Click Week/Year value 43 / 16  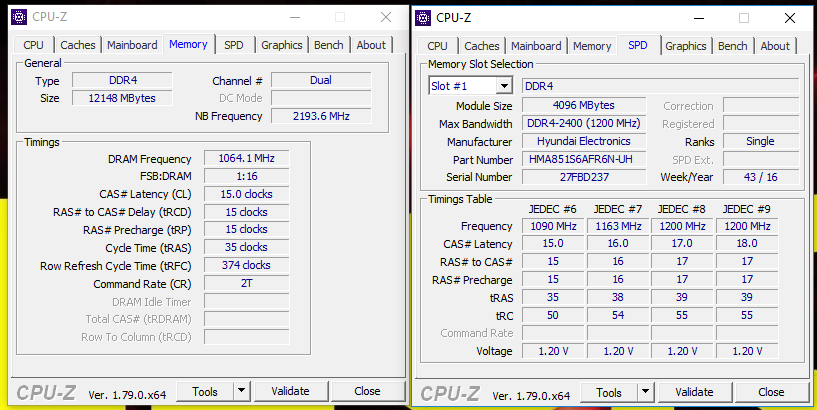pos(761,177)
